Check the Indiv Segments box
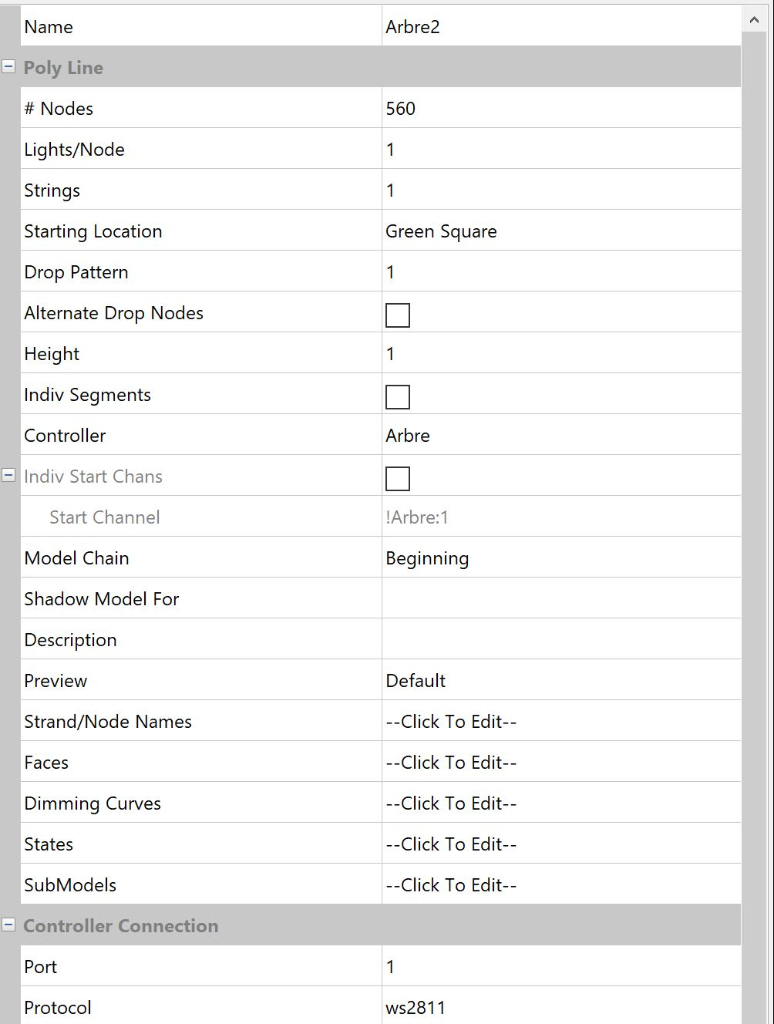The image size is (774, 1024). point(397,396)
